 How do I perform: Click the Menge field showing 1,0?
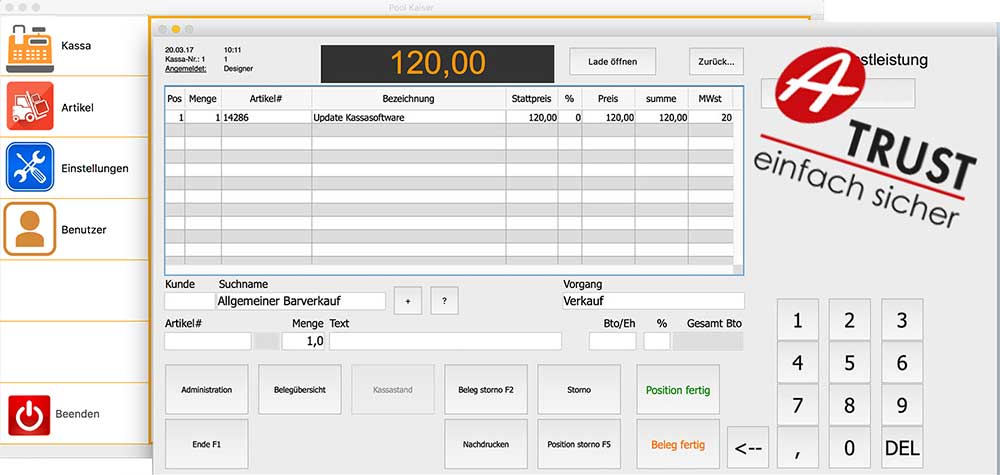coord(304,341)
